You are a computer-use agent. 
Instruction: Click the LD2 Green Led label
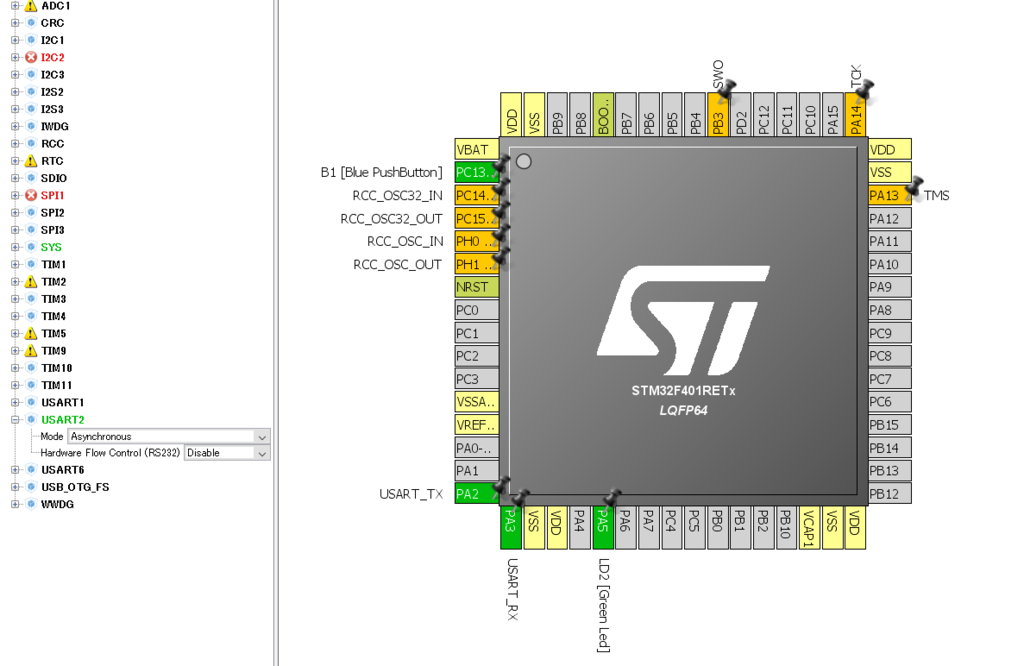(603, 605)
